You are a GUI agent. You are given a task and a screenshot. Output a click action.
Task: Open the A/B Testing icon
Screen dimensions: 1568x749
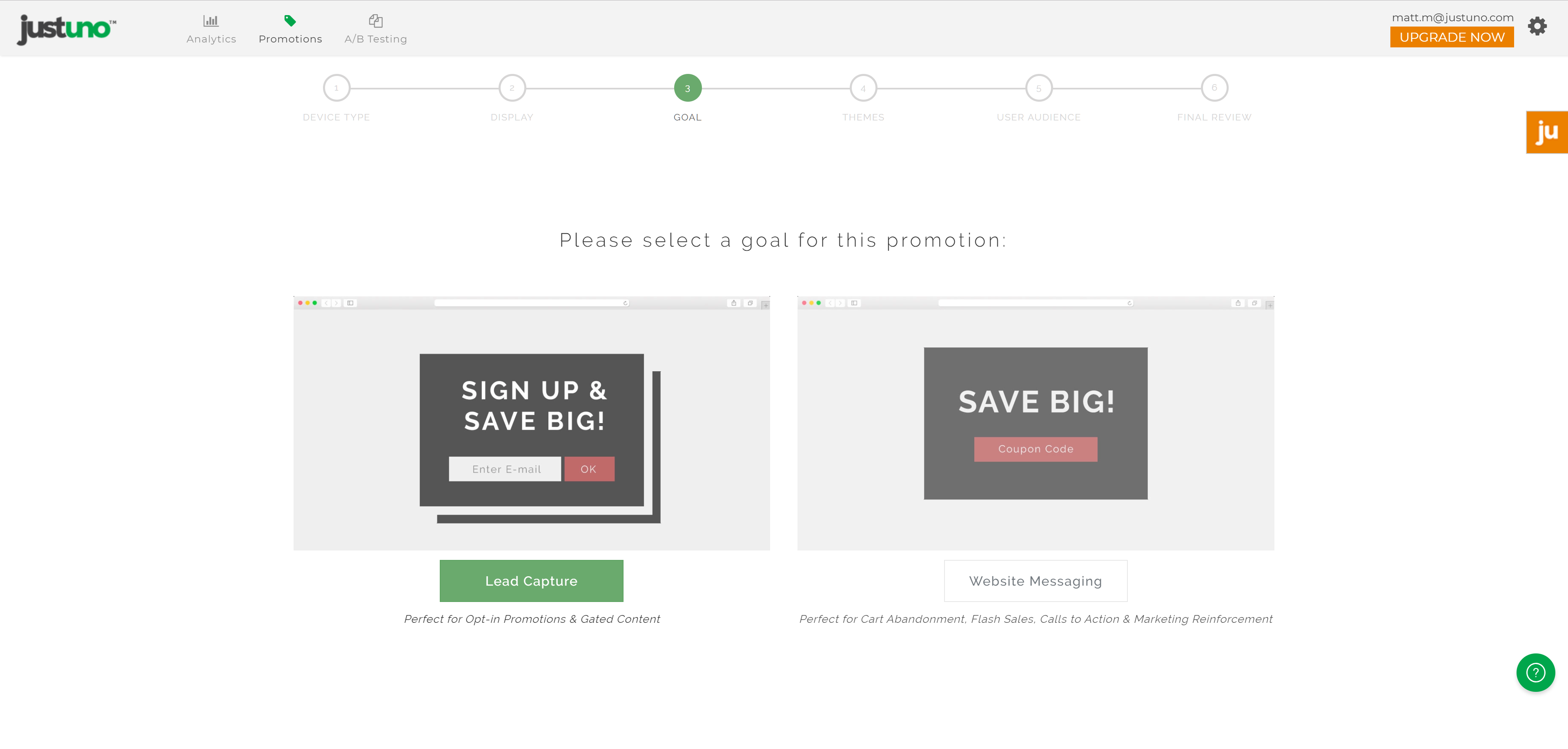[376, 21]
